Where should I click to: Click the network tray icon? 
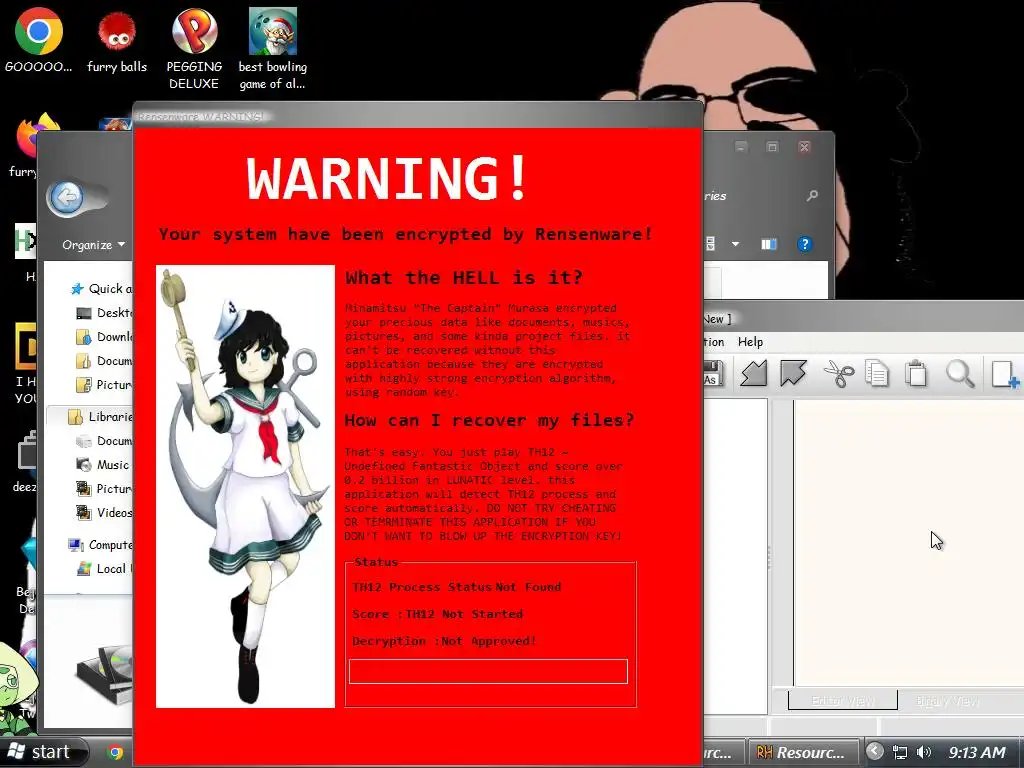click(x=900, y=752)
